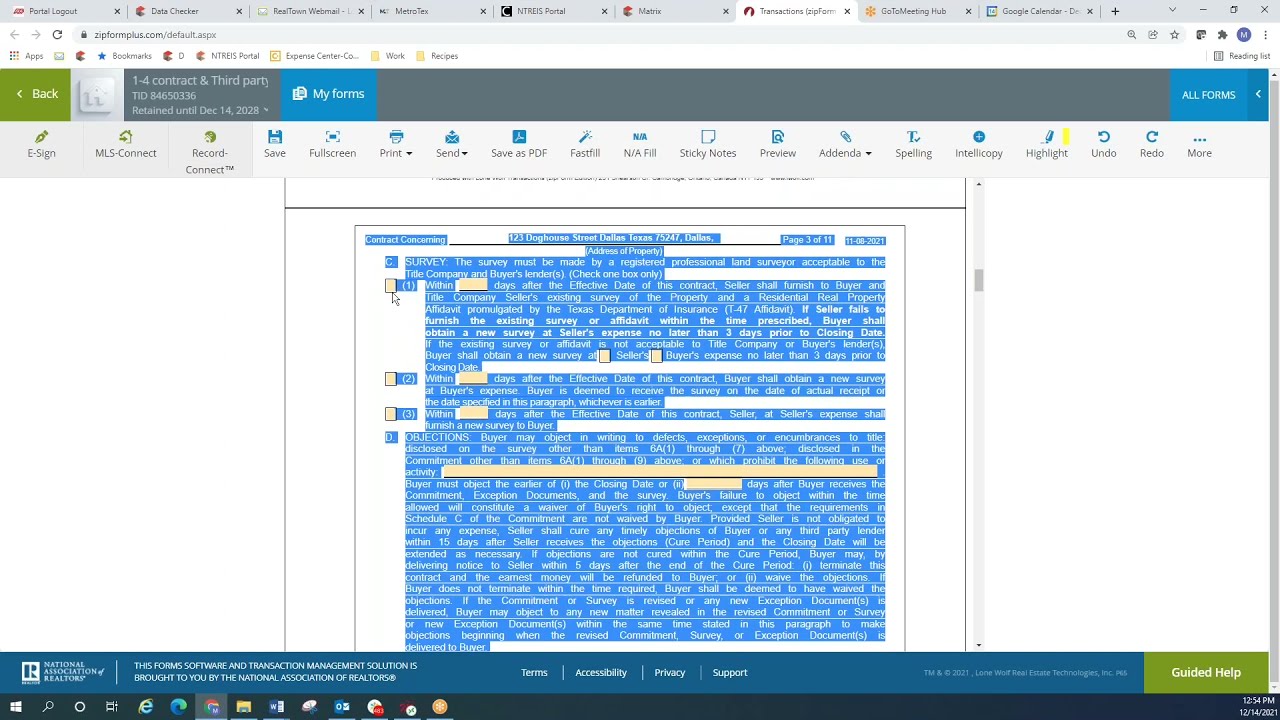The width and height of the screenshot is (1280, 720).
Task: Open the E-Sign tool
Action: [x=41, y=144]
